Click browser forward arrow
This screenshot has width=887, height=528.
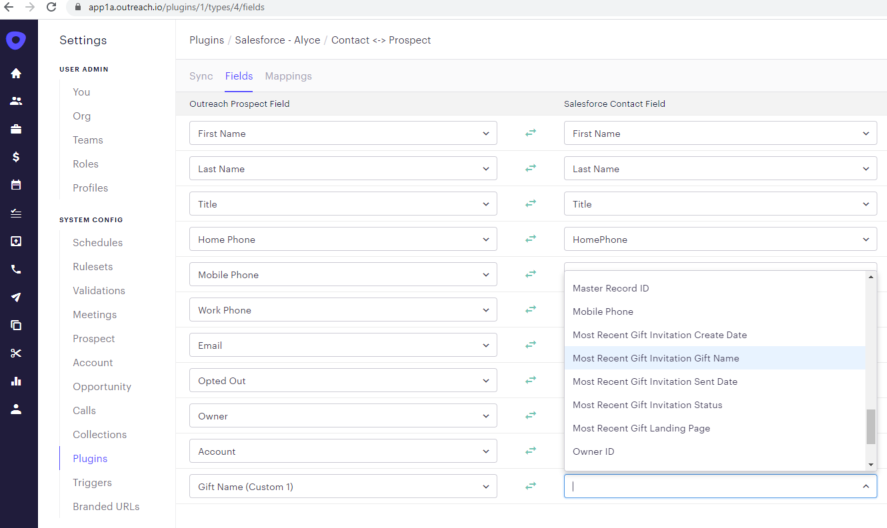[29, 7]
